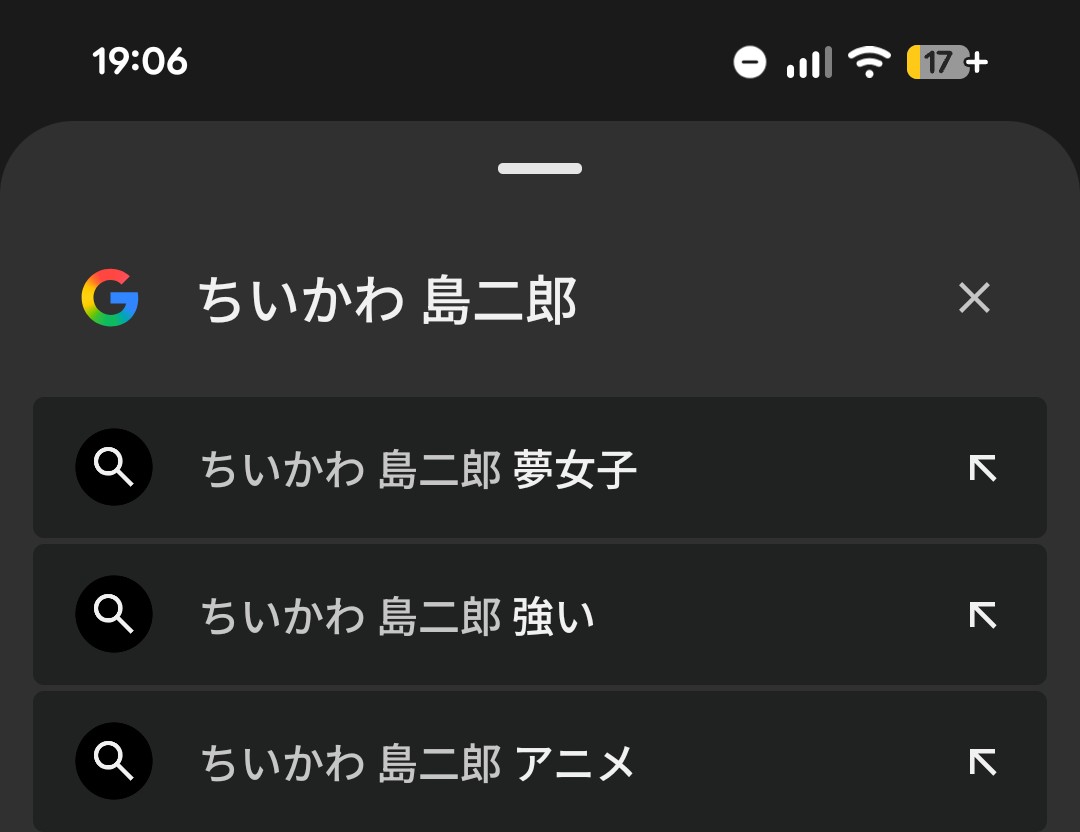Tap the Wi-Fi status icon
The width and height of the screenshot is (1080, 832).
coord(869,63)
